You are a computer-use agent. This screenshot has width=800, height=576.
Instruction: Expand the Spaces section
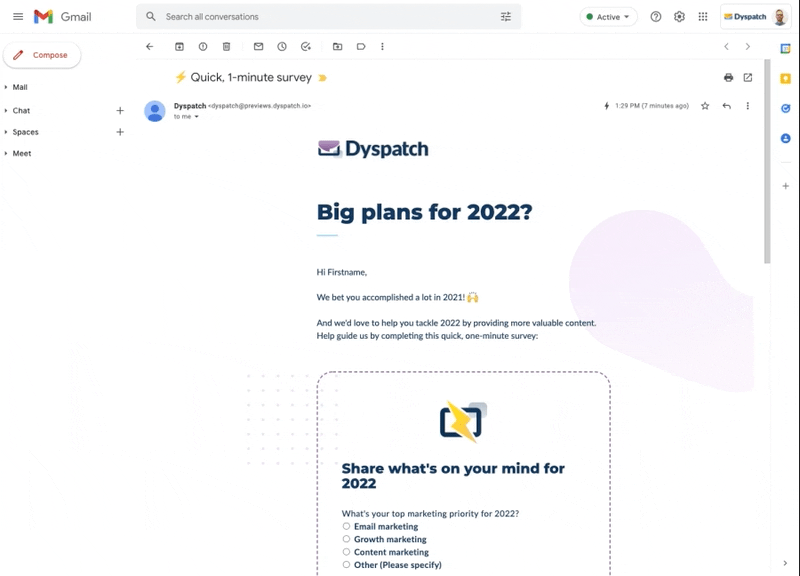[x=6, y=132]
